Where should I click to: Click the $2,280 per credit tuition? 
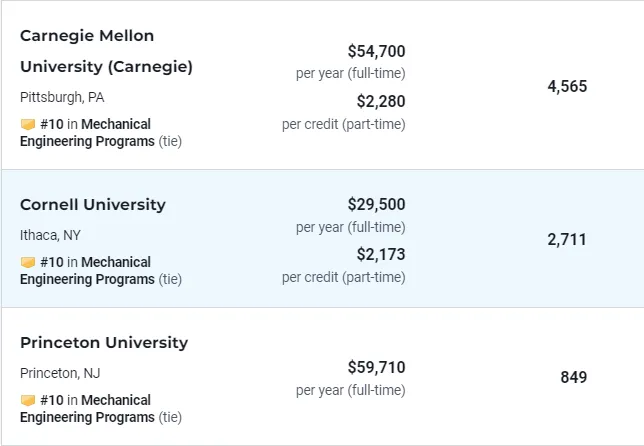[x=381, y=101]
